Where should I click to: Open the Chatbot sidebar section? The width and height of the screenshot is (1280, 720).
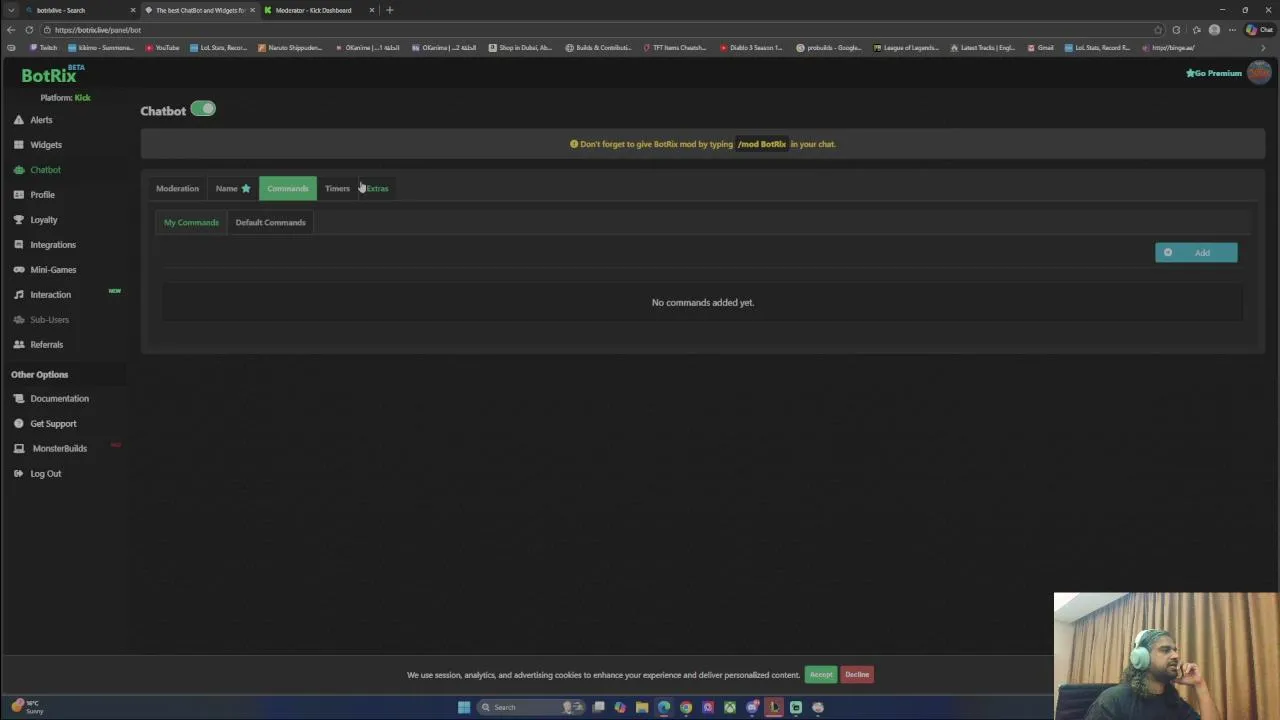(37, 170)
